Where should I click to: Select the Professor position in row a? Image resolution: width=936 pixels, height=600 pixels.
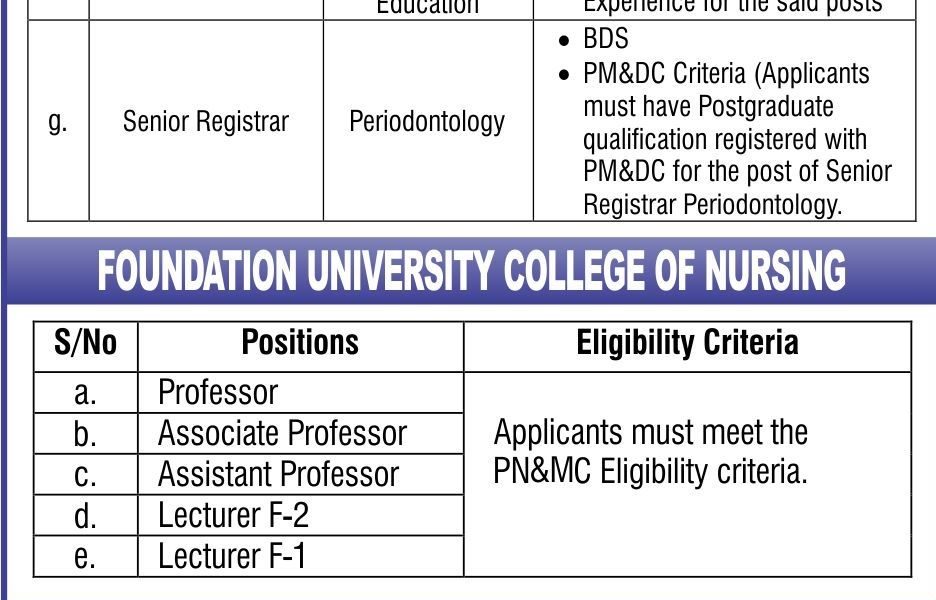[x=218, y=392]
